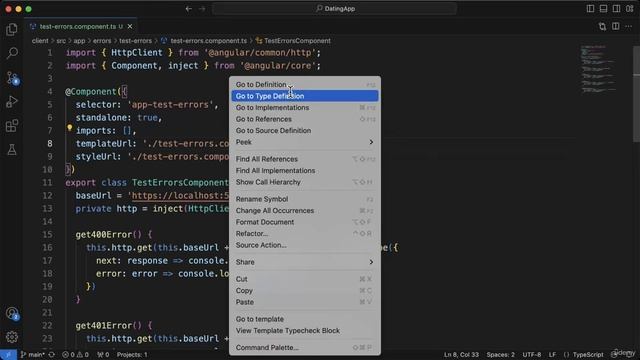Open the Search view in activity bar
This screenshot has height=360, width=640.
pyautogui.click(x=12, y=53)
